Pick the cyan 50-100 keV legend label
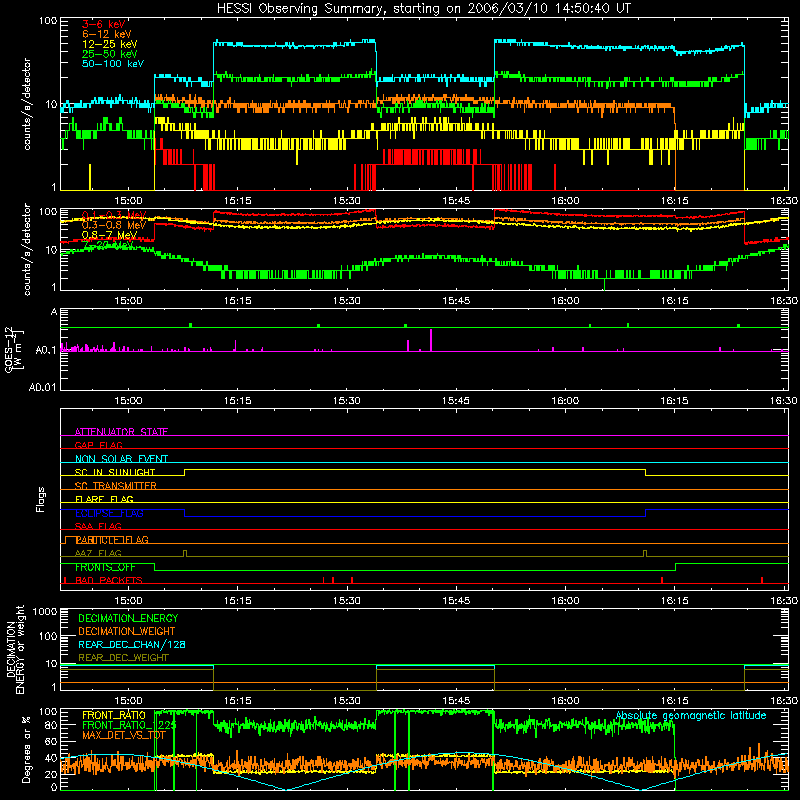 113,64
